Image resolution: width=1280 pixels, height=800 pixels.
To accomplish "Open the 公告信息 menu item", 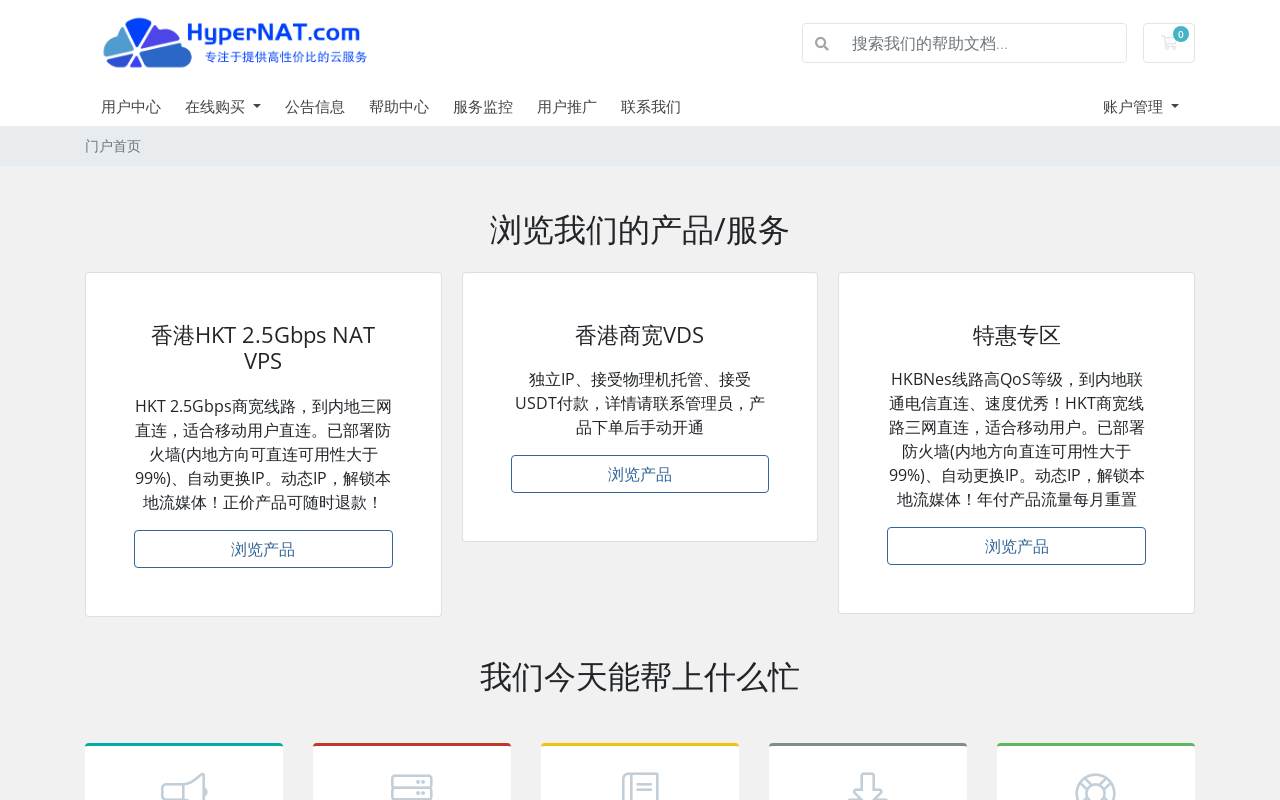I will click(315, 107).
